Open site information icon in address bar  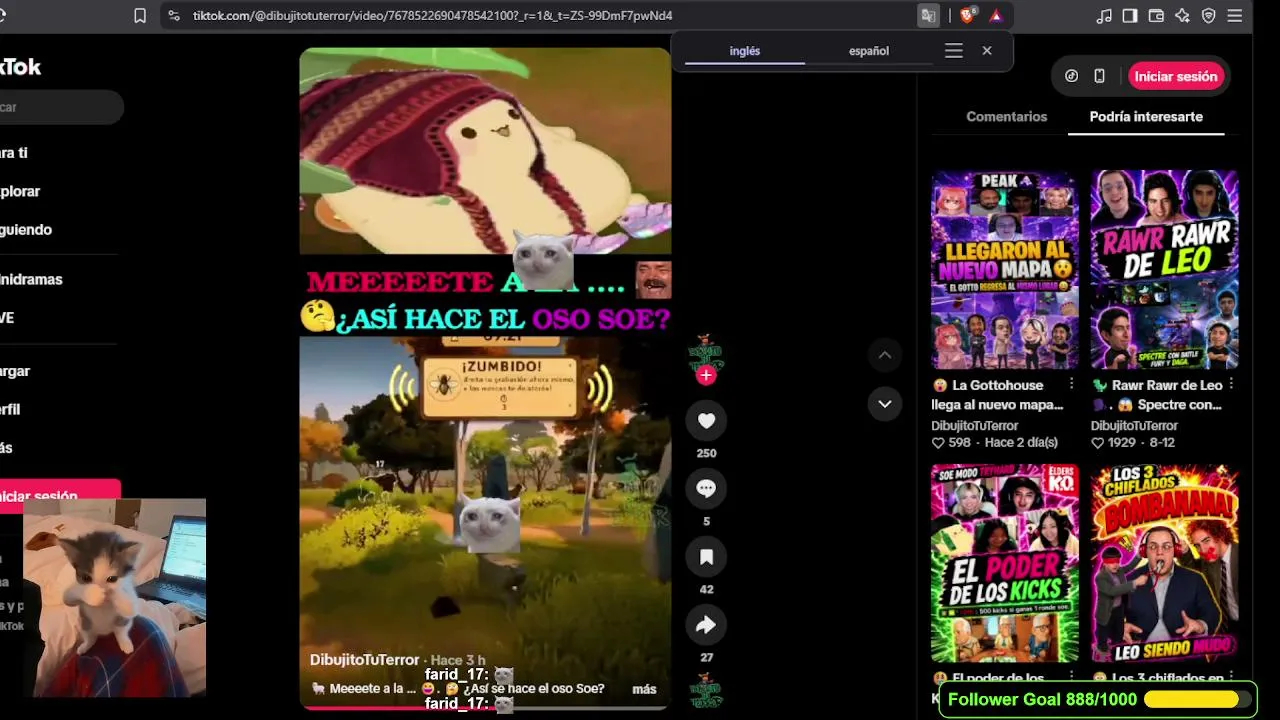(x=174, y=16)
